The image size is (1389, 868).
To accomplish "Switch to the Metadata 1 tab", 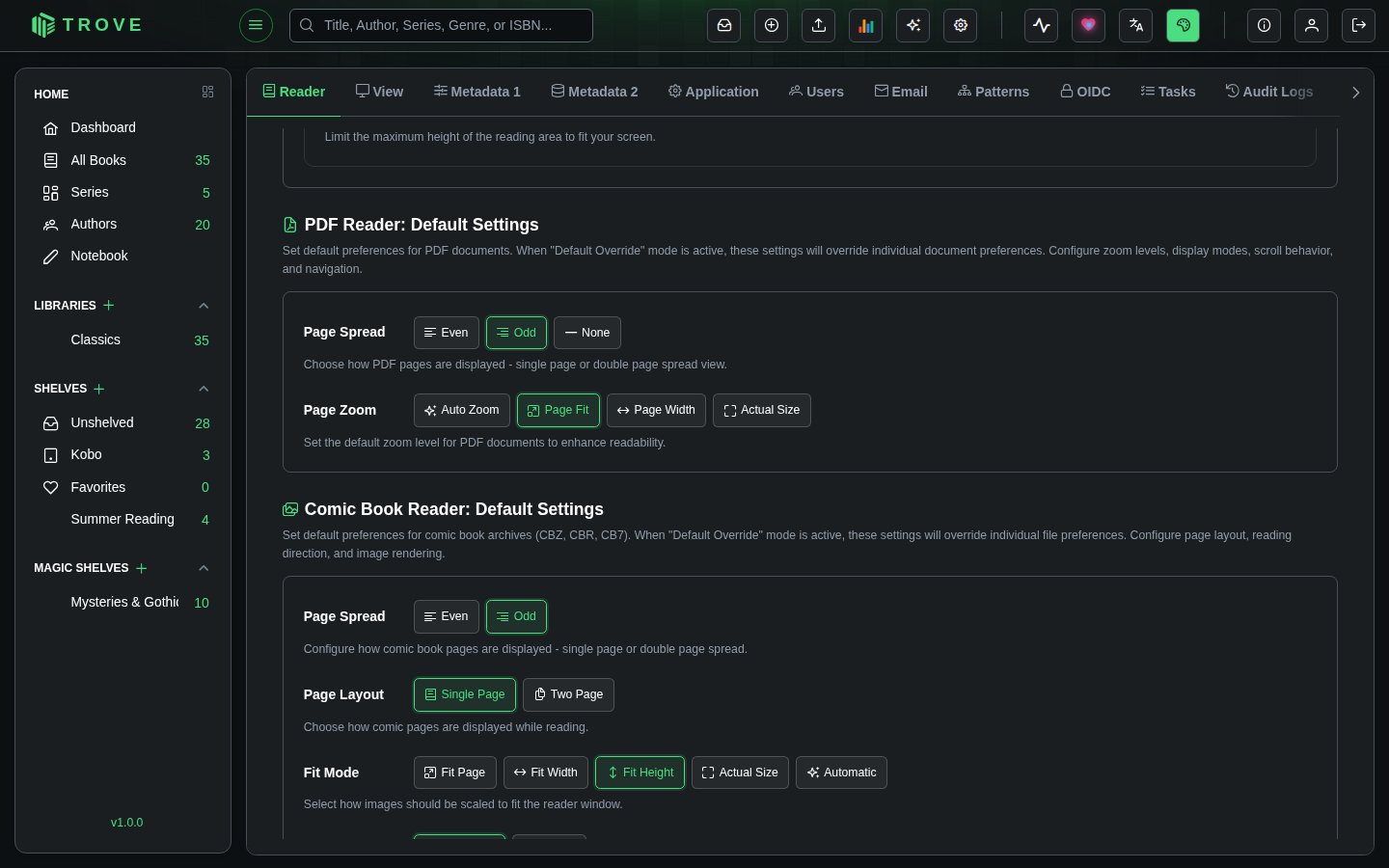I will 477,92.
